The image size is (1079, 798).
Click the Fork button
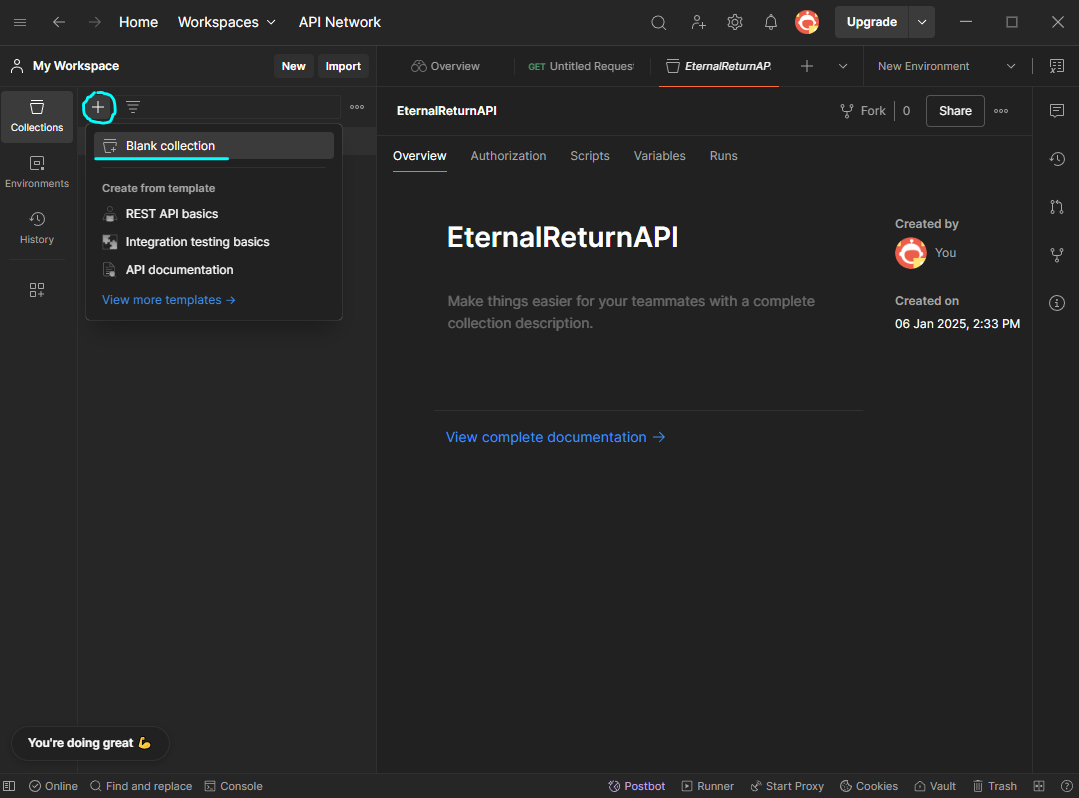pyautogui.click(x=863, y=111)
